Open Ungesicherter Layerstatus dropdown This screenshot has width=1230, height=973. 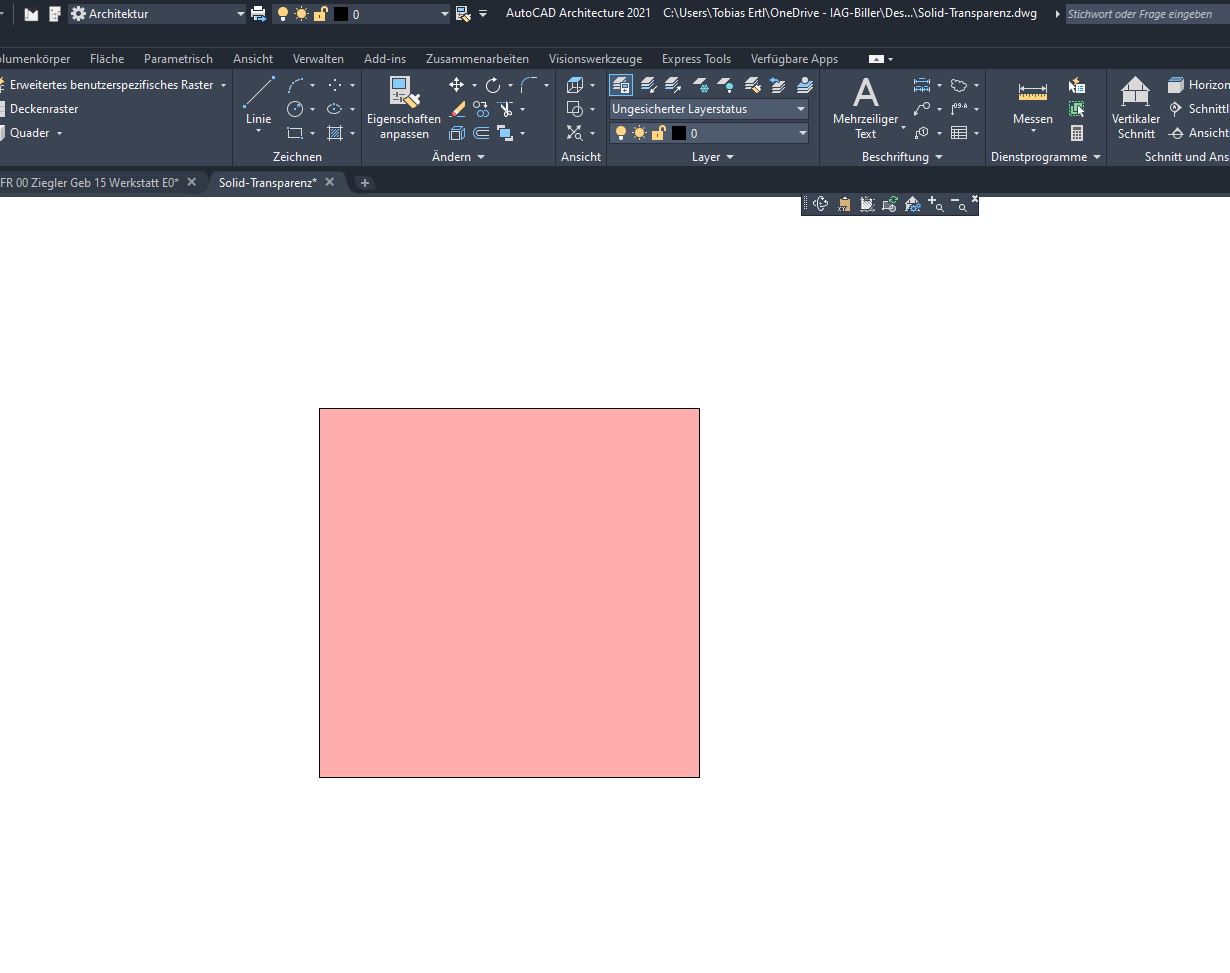(708, 109)
